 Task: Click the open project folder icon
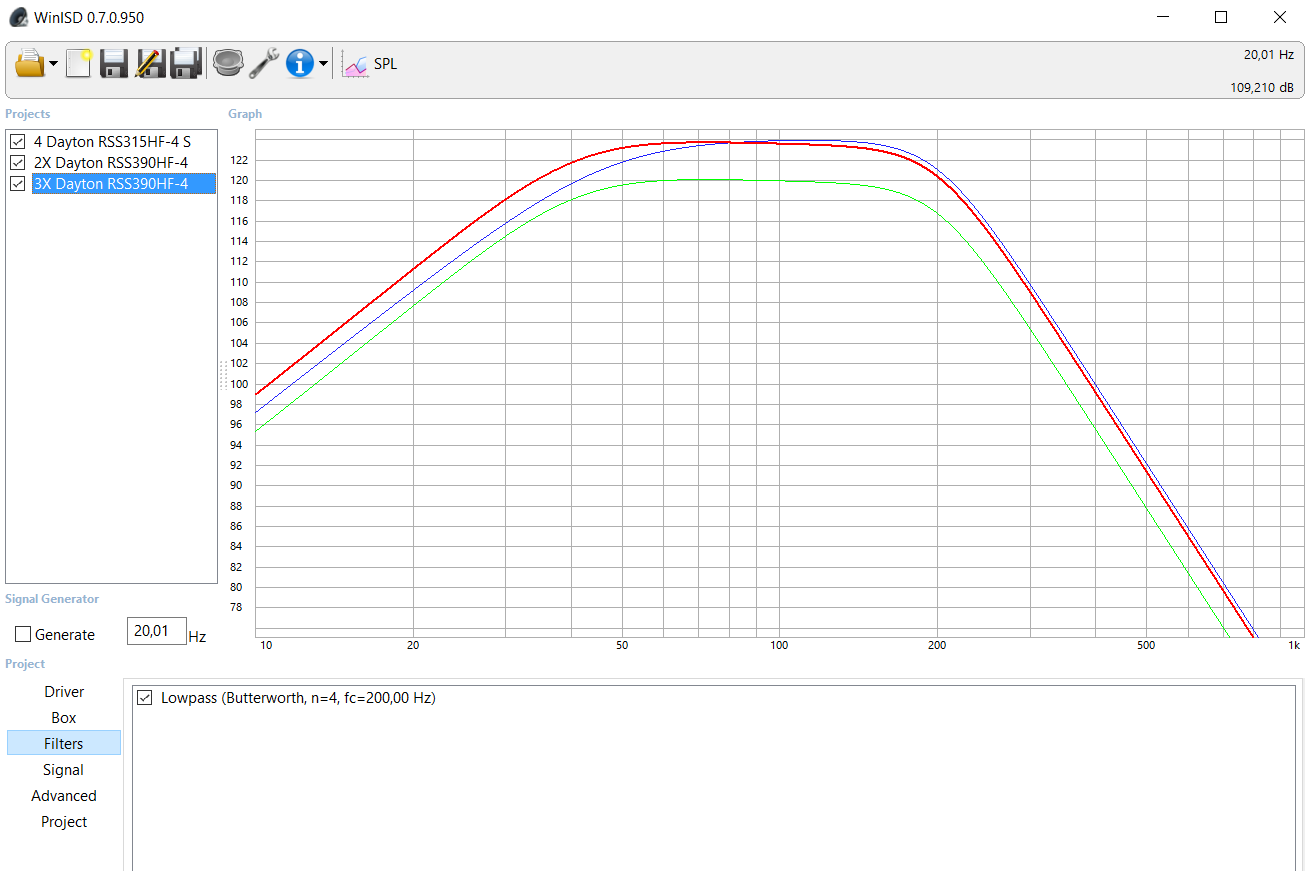coord(29,64)
